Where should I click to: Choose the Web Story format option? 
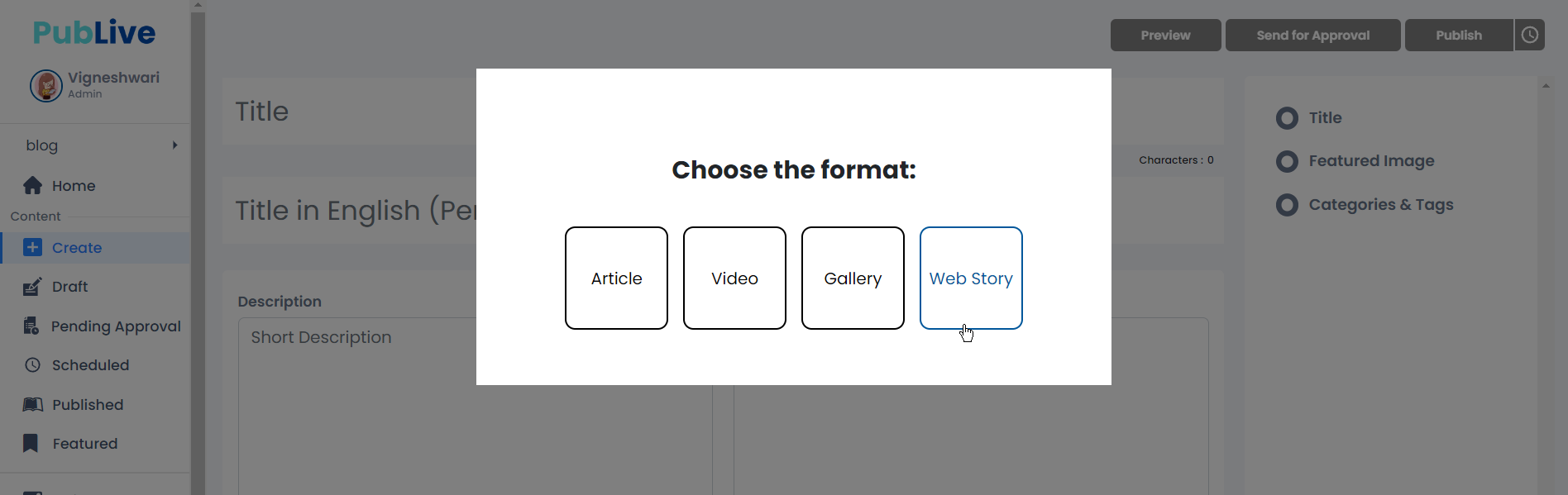click(971, 278)
